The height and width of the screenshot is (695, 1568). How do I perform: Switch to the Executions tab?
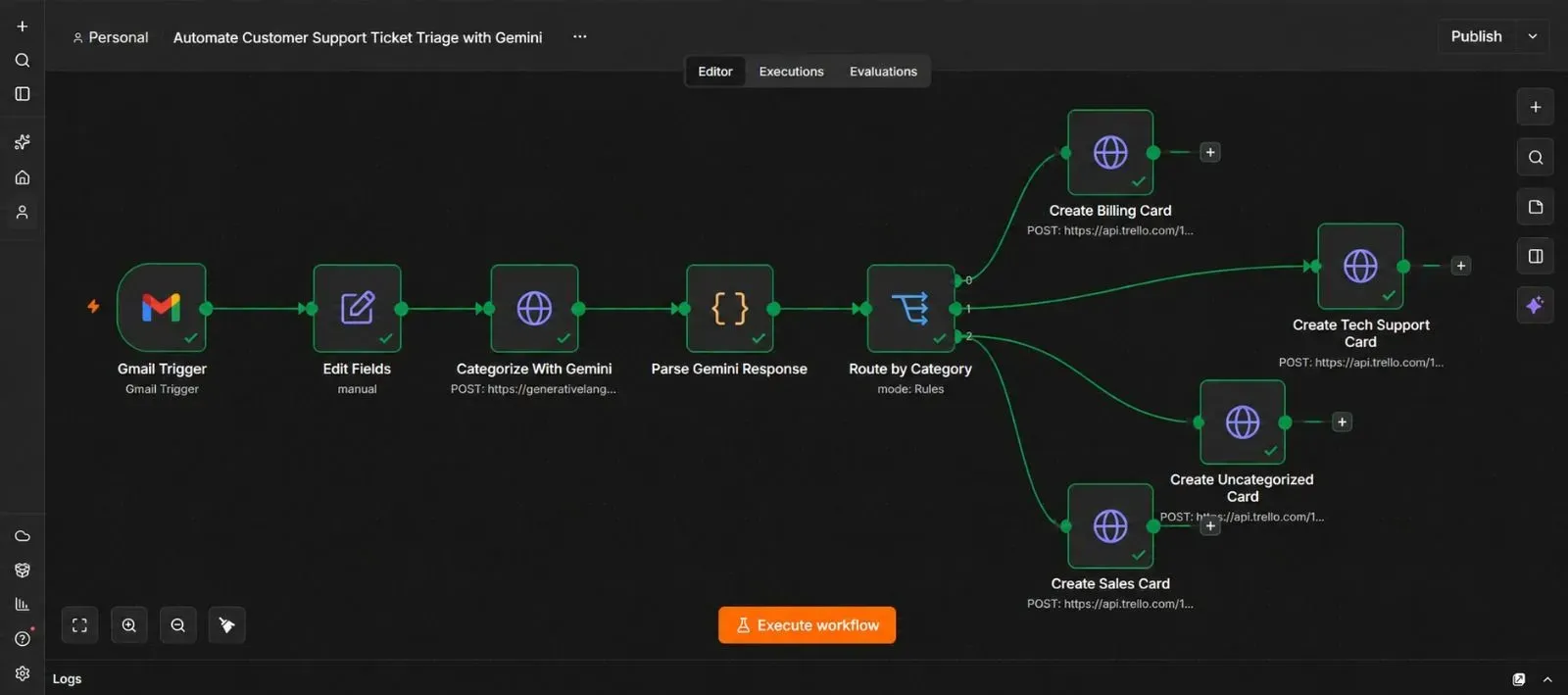pyautogui.click(x=791, y=72)
